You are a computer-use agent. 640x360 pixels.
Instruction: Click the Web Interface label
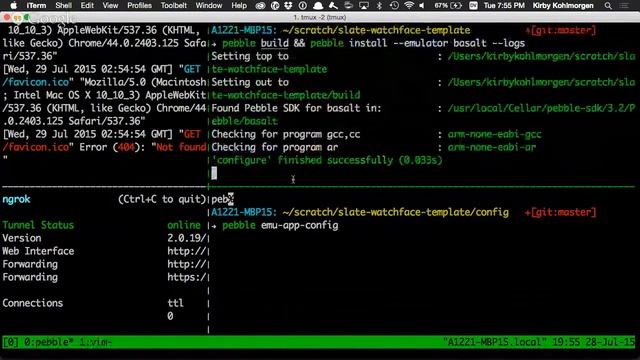[38, 251]
